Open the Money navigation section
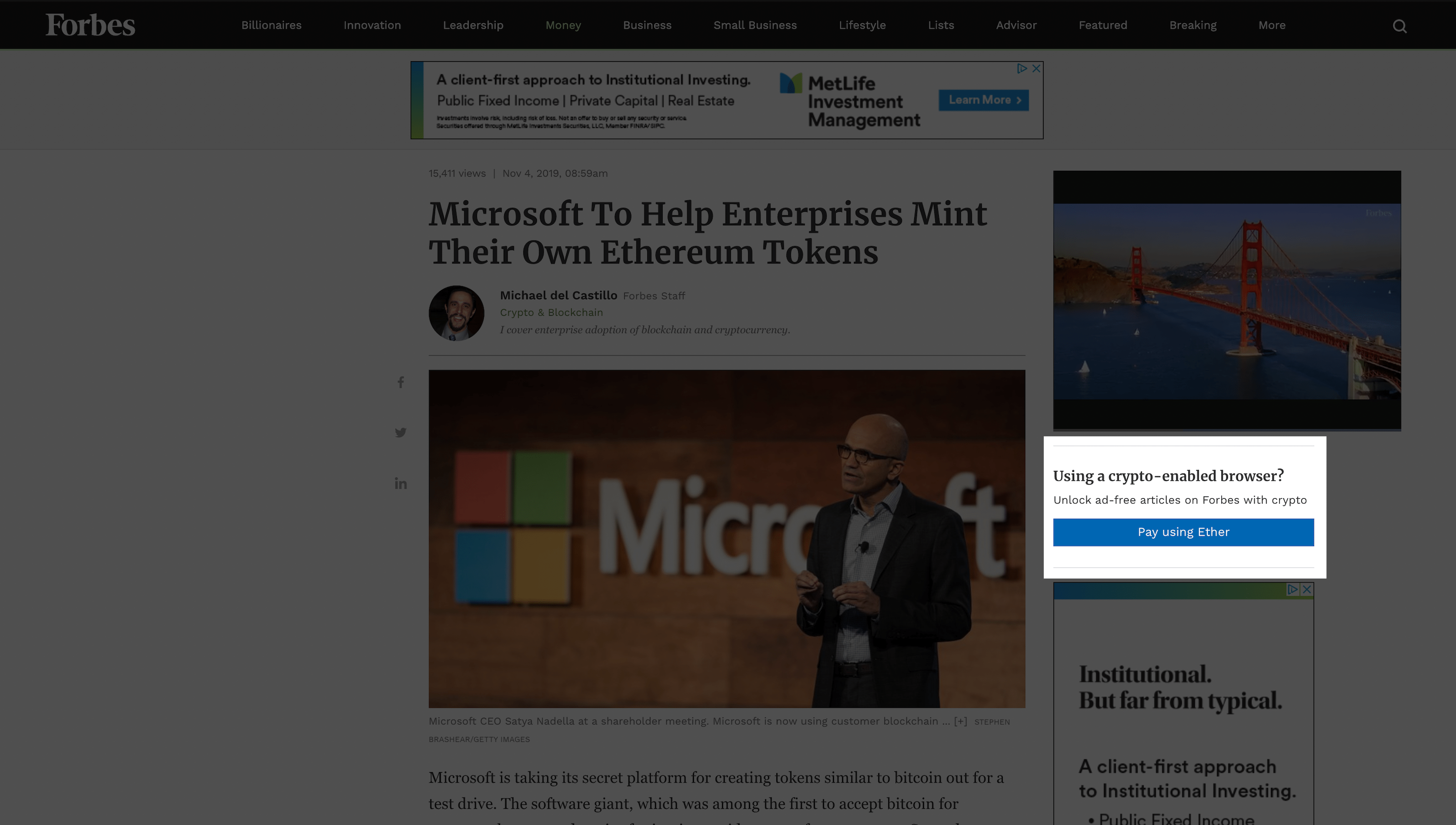The image size is (1456, 825). point(563,24)
